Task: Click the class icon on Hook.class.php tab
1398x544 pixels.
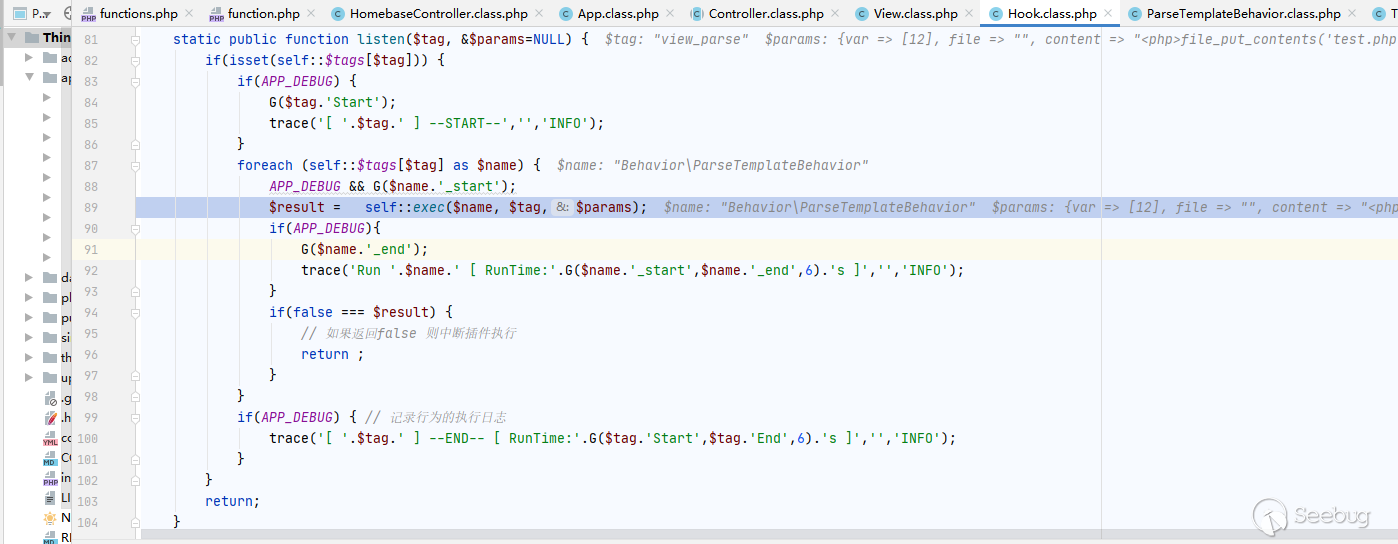Action: (x=996, y=14)
